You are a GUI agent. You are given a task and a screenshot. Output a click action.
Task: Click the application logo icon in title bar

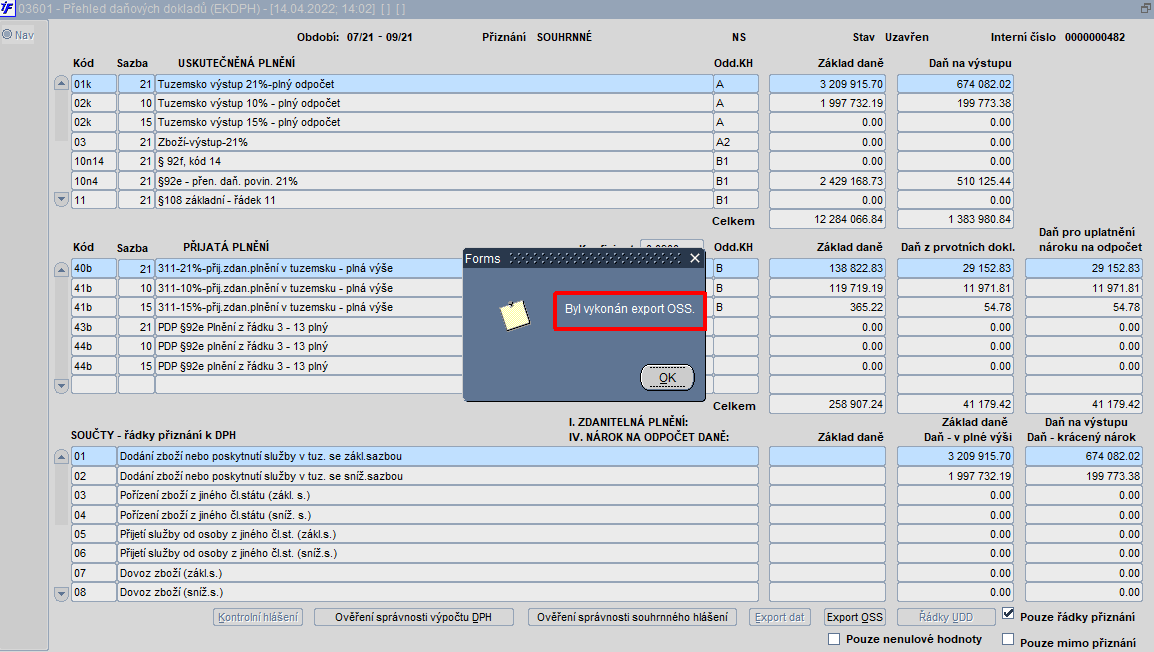point(7,8)
